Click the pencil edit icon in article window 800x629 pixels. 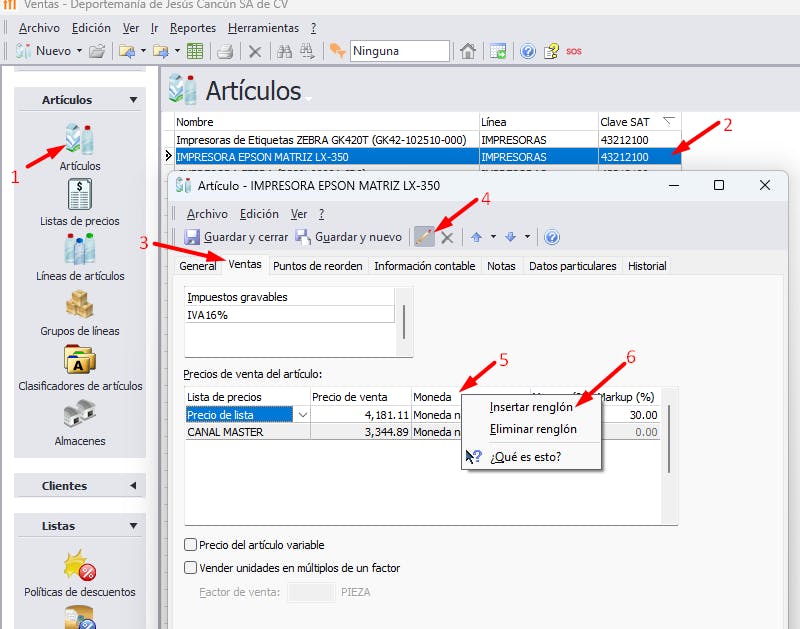[424, 237]
